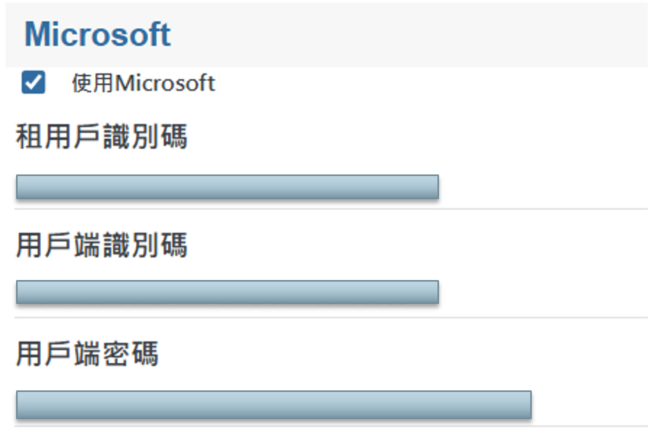This screenshot has height=443, width=671.
Task: Disable the Use Microsoft option
Action: (33, 83)
